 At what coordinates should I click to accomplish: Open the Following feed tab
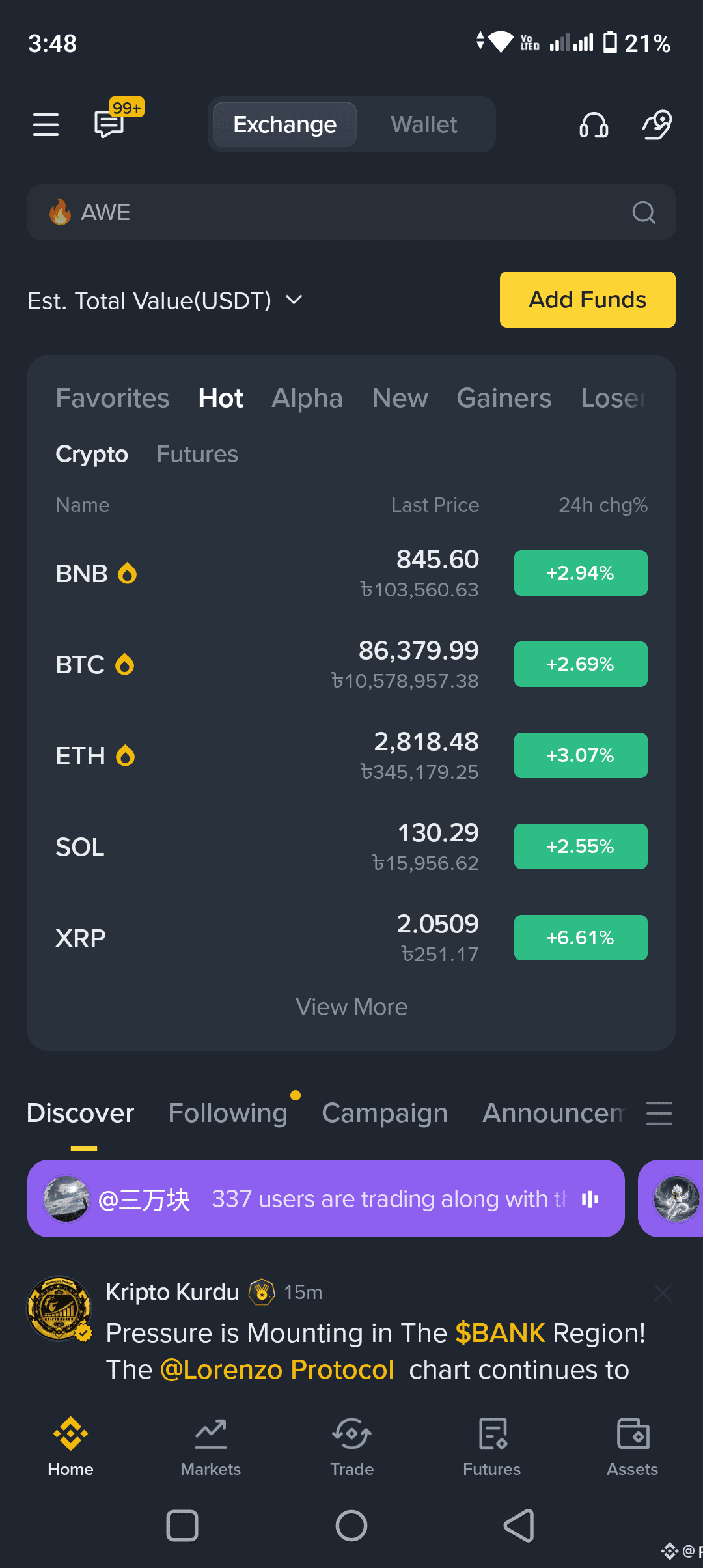coord(227,1113)
